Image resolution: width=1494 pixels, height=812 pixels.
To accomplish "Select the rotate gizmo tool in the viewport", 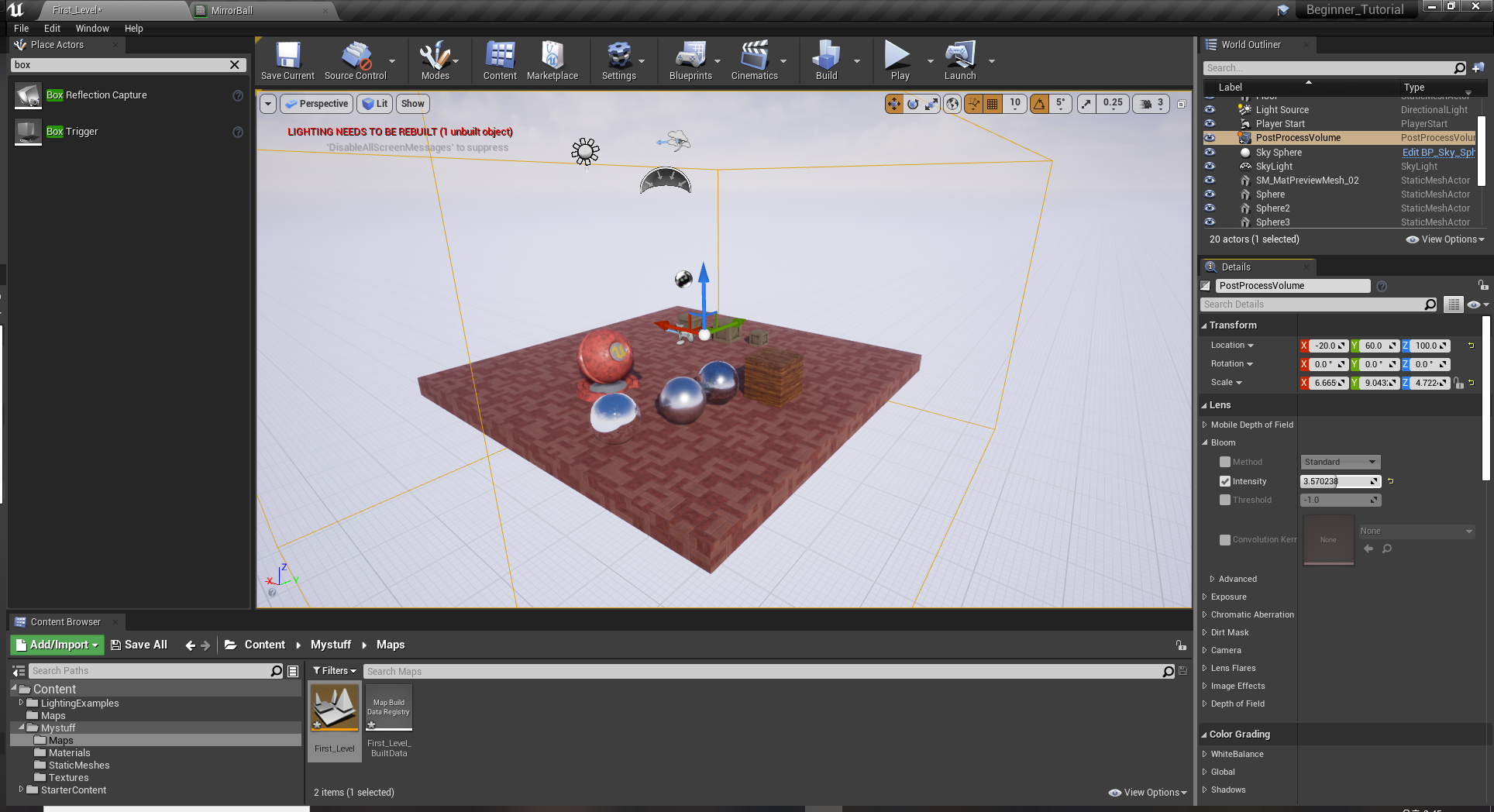I will tap(913, 104).
